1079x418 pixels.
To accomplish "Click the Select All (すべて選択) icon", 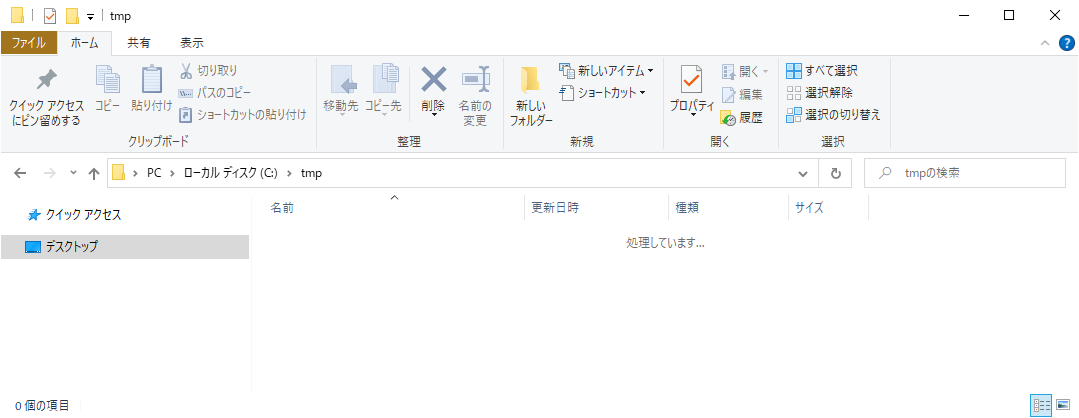I will [794, 71].
